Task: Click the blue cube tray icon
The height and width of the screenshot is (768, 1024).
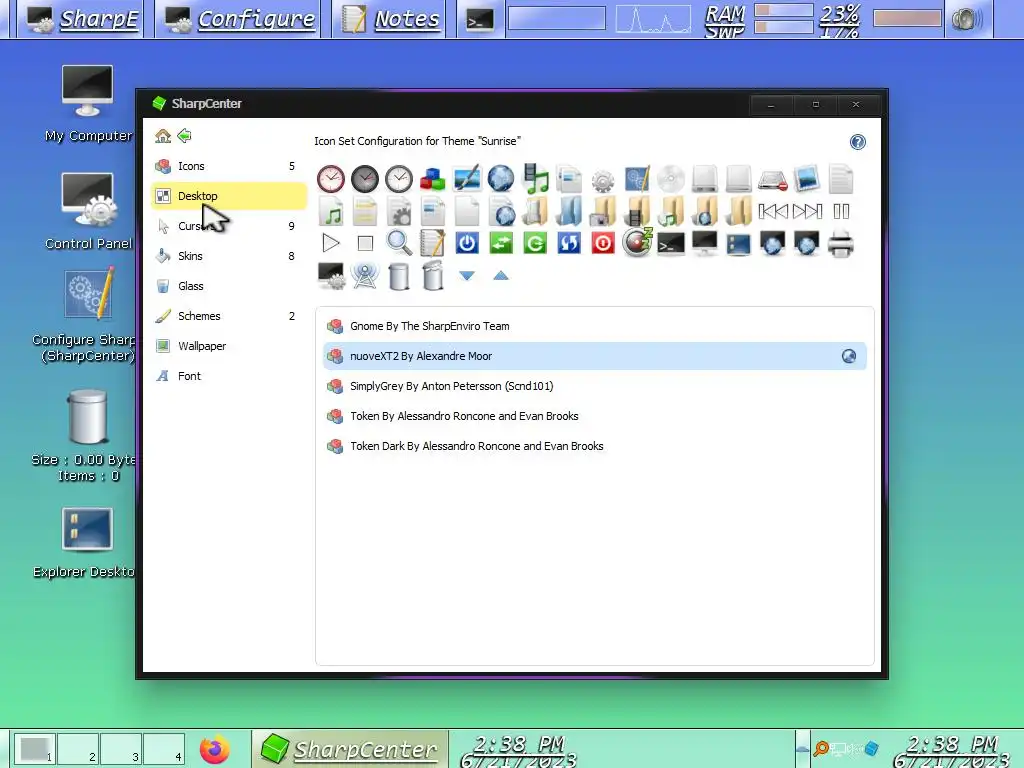Action: coord(871,748)
